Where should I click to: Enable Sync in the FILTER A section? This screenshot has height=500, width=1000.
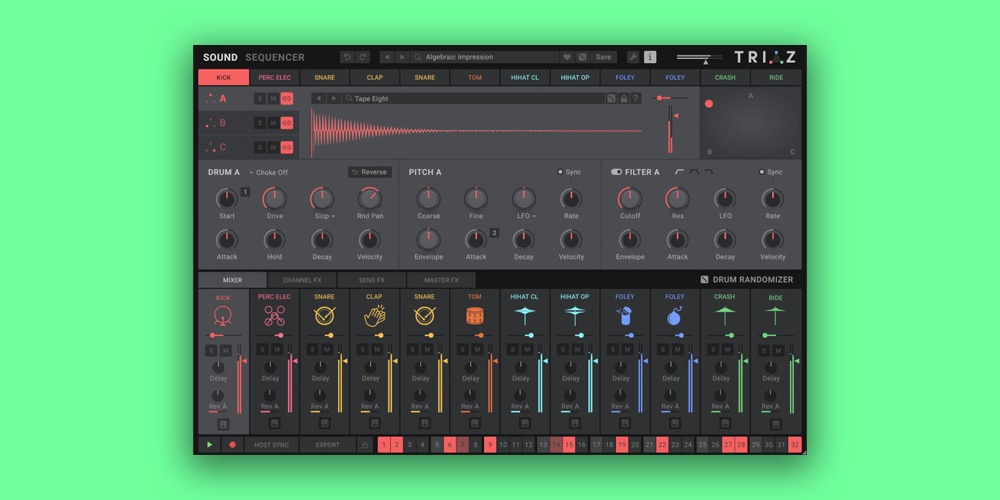tap(770, 172)
